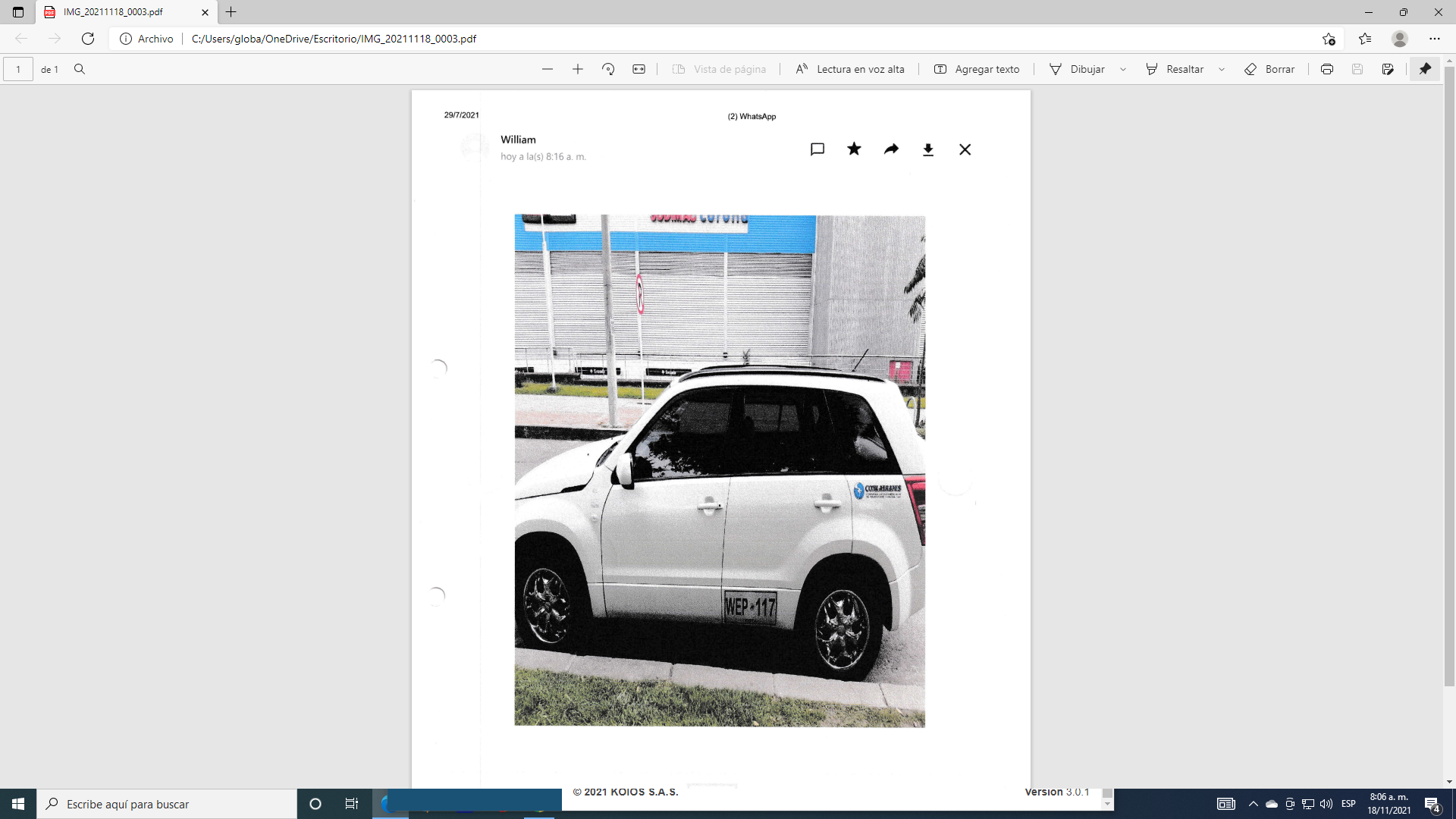This screenshot has width=1456, height=819.
Task: Open the Windows Start menu
Action: [18, 804]
